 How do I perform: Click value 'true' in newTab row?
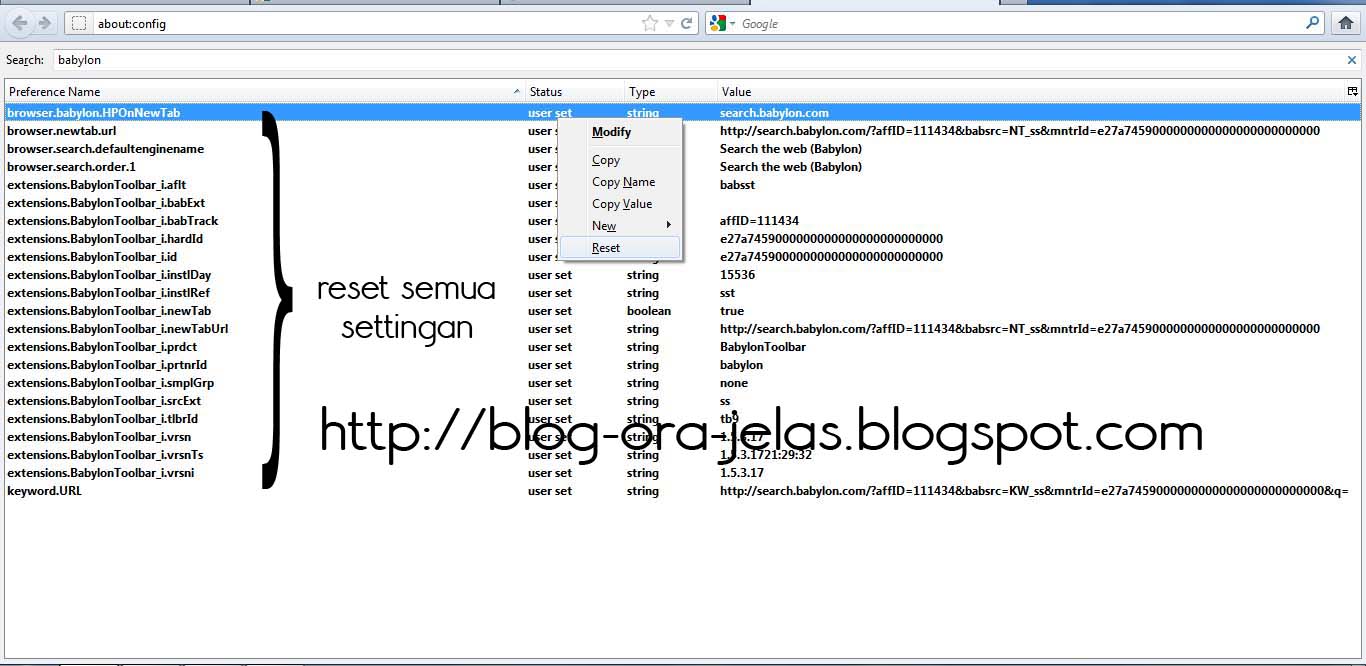coord(732,311)
